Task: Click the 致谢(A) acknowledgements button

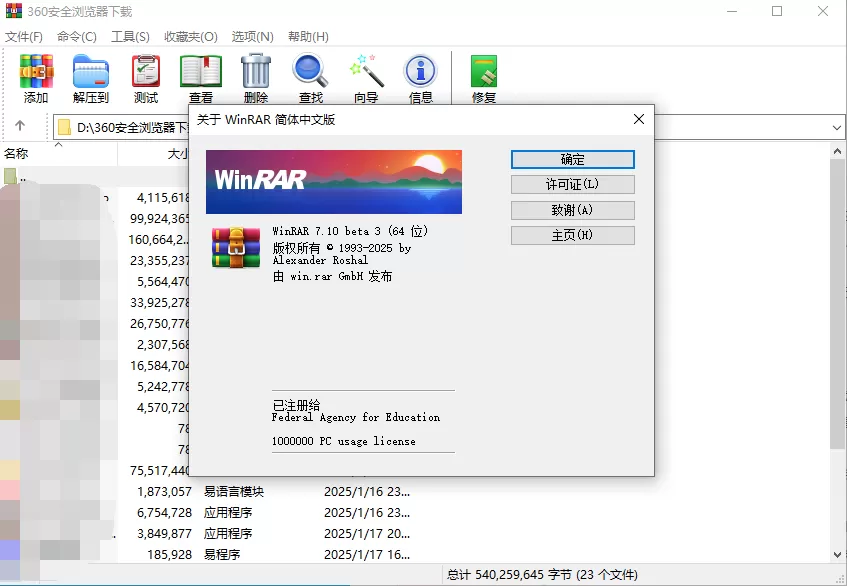Action: tap(572, 210)
